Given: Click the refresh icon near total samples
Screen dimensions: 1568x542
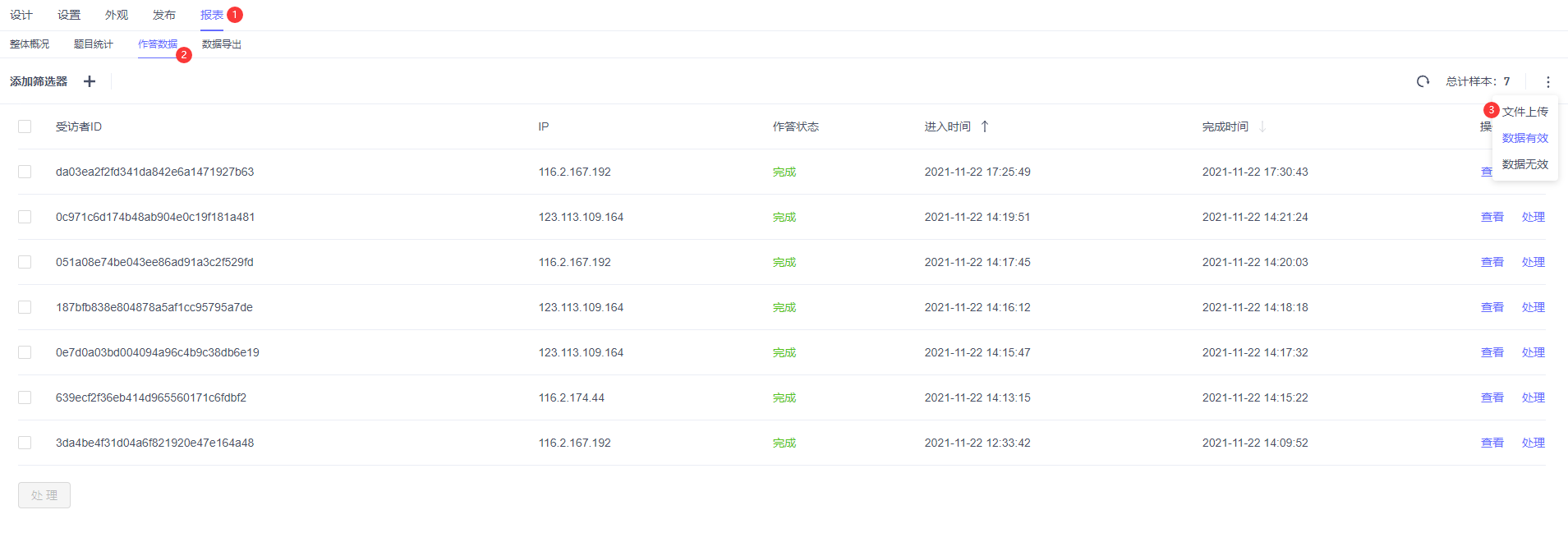Looking at the screenshot, I should pos(1423,81).
